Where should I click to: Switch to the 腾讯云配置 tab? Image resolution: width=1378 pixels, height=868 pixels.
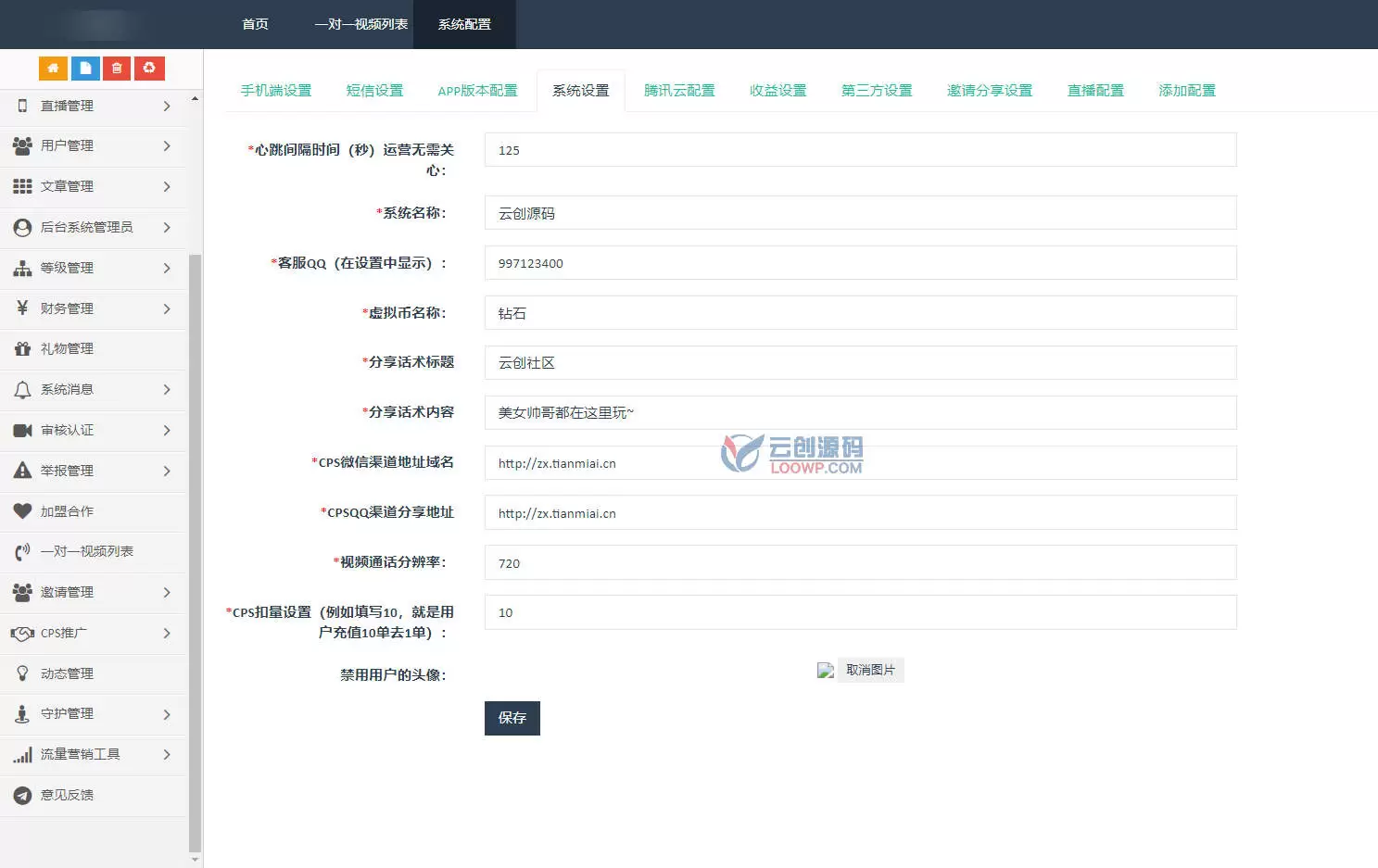pyautogui.click(x=679, y=90)
